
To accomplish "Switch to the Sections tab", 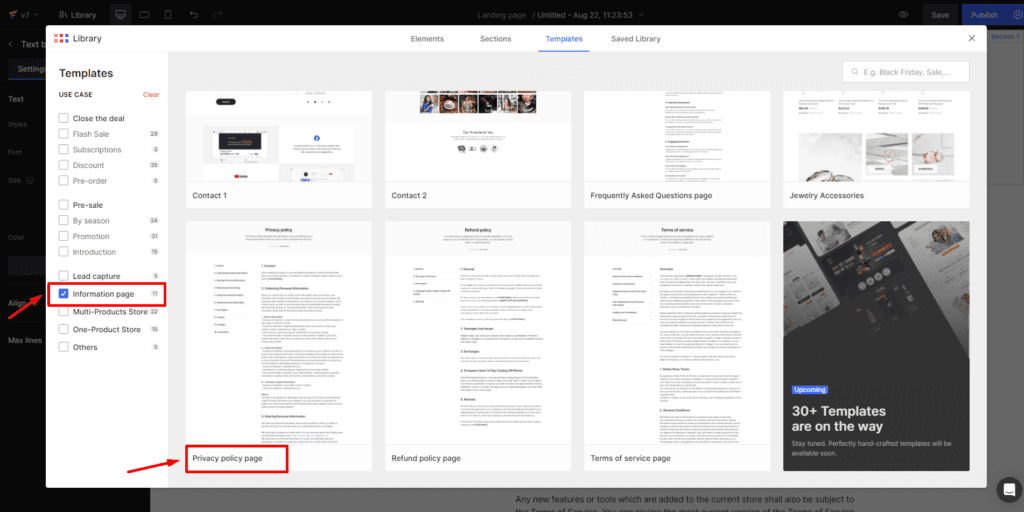I will [x=496, y=39].
